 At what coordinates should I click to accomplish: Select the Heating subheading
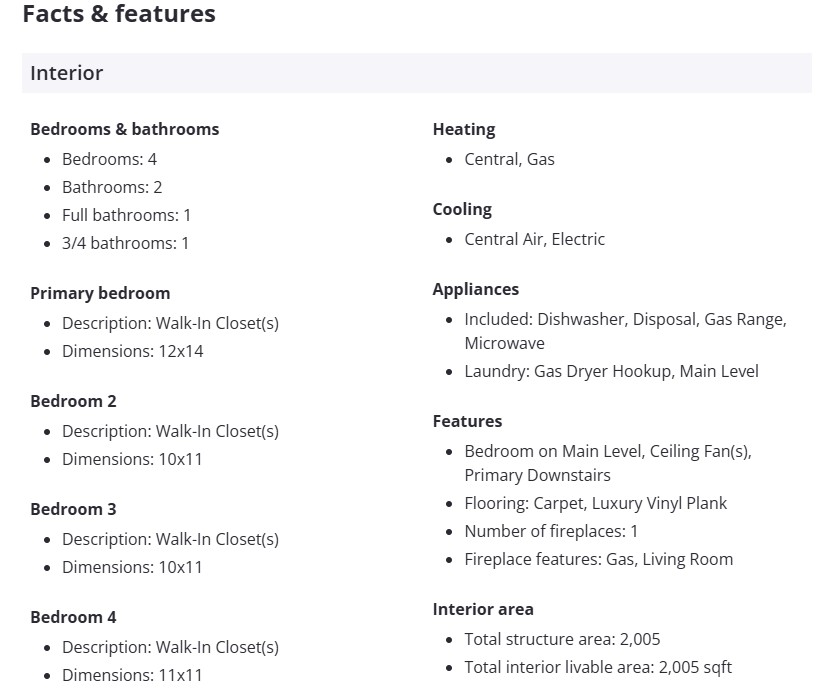[x=463, y=129]
